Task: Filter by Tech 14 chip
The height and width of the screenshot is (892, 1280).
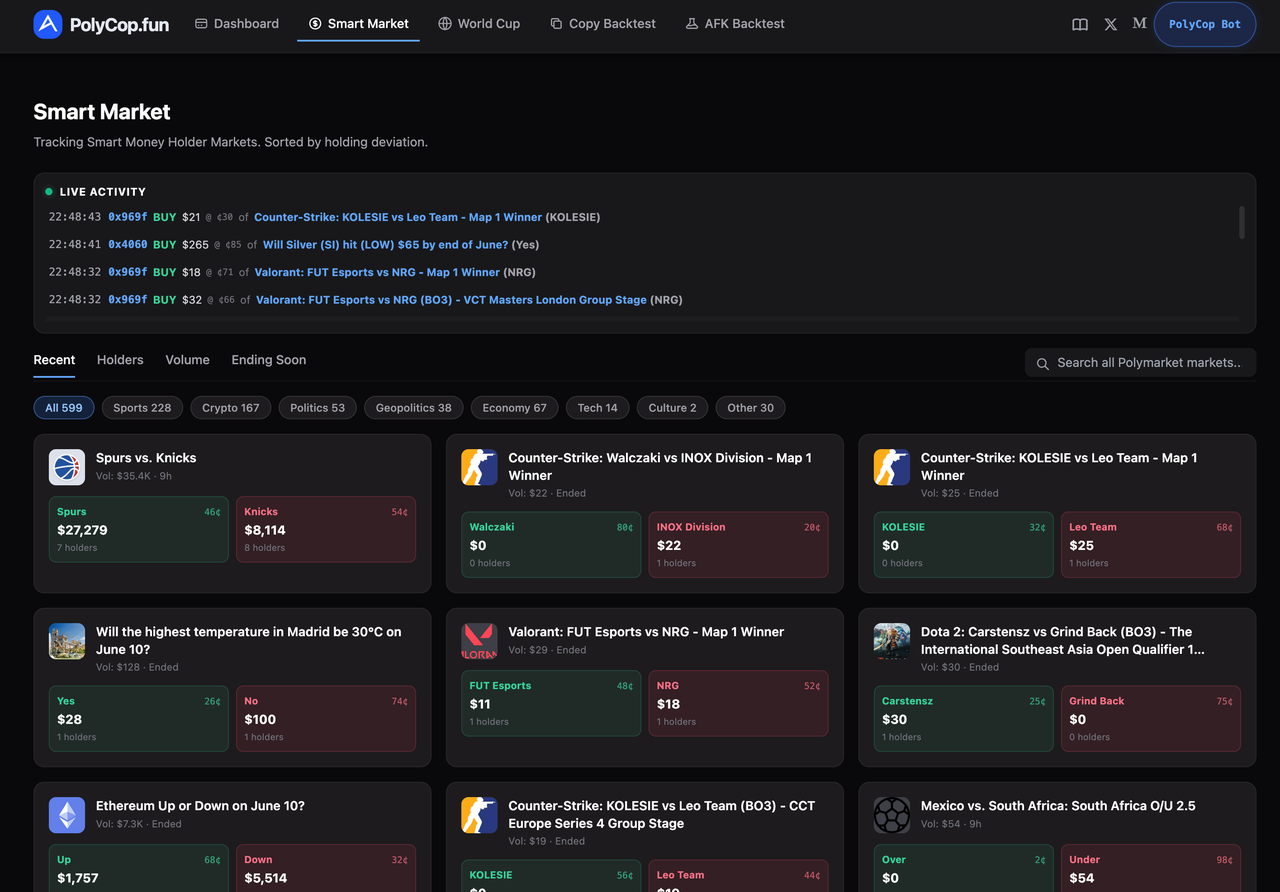Action: 598,408
